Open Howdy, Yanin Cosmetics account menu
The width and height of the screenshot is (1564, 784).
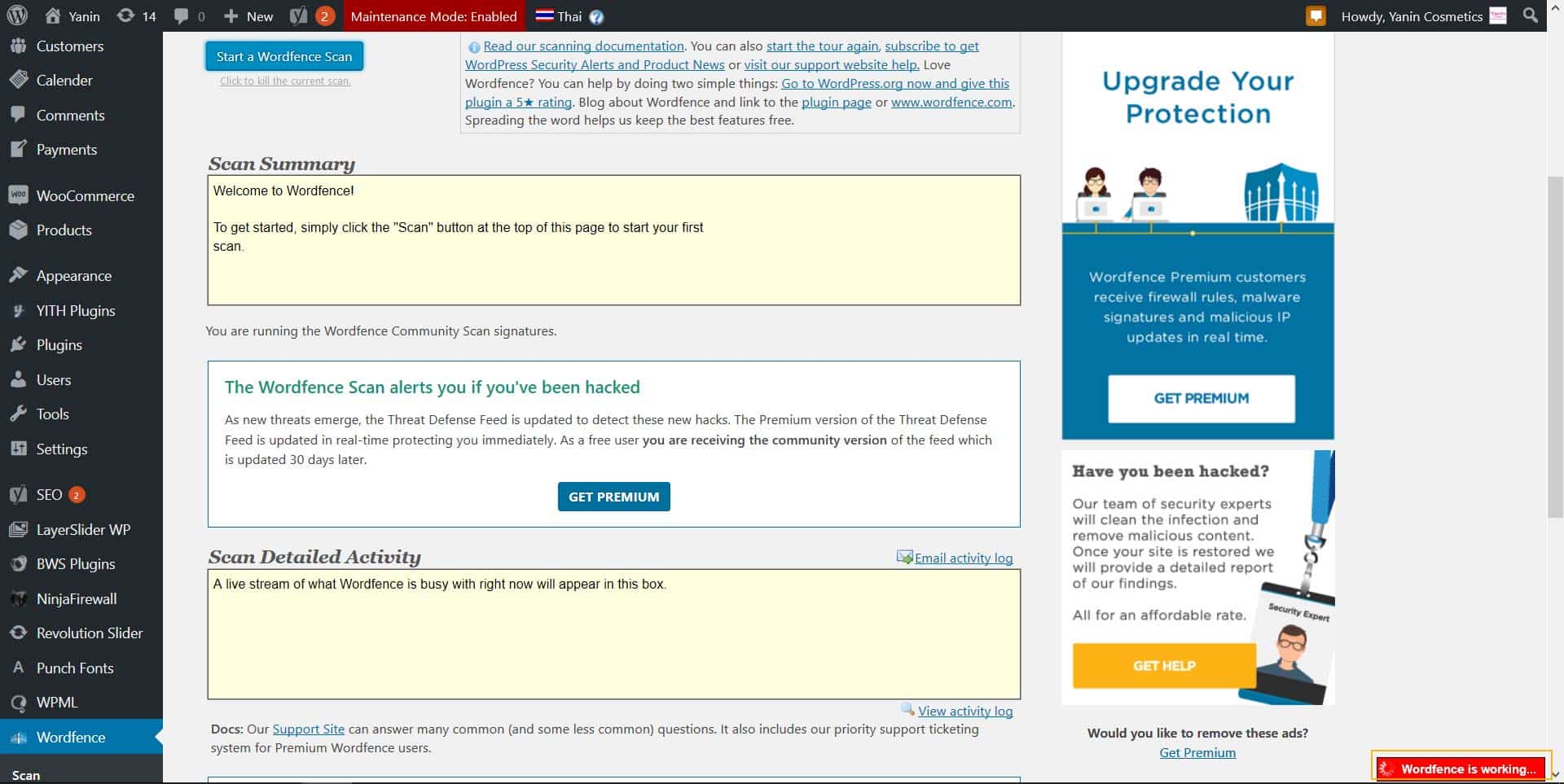coord(1424,16)
